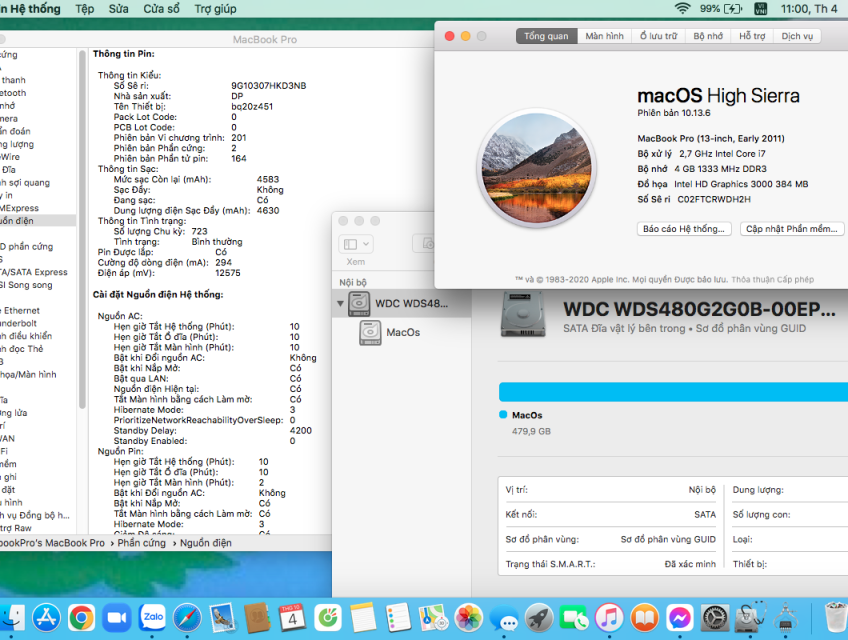This screenshot has width=848, height=640.
Task: Open the Sửa menu
Action: coord(118,9)
